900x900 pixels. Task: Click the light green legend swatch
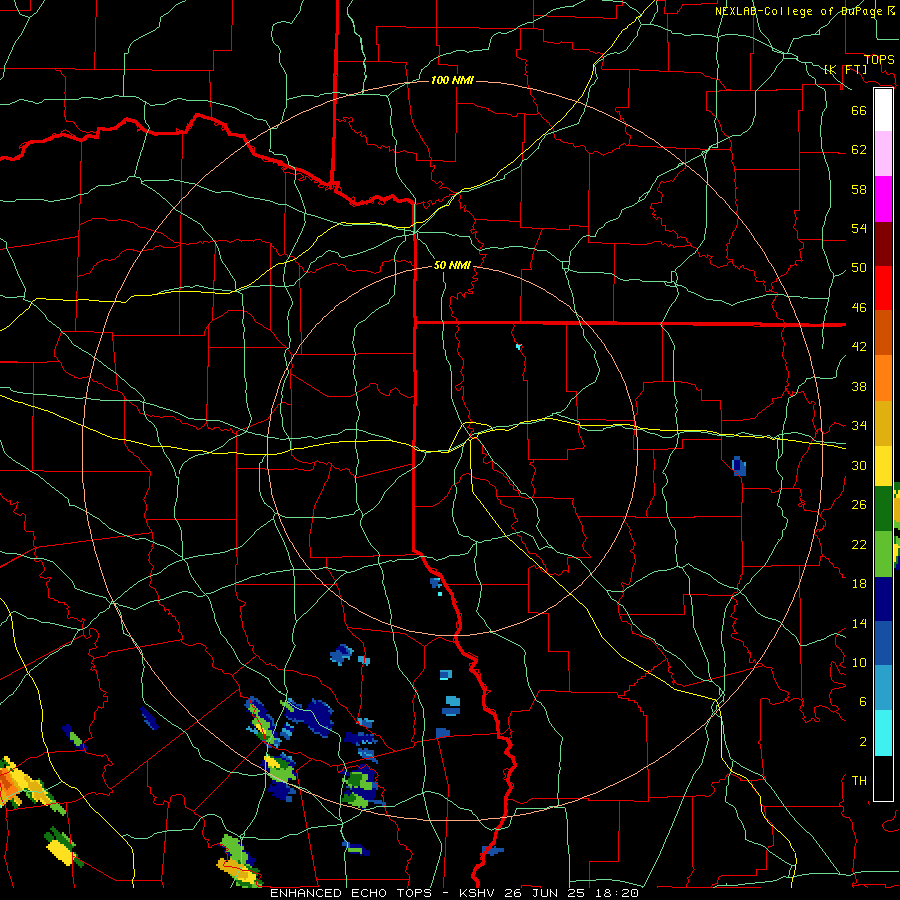coord(883,554)
